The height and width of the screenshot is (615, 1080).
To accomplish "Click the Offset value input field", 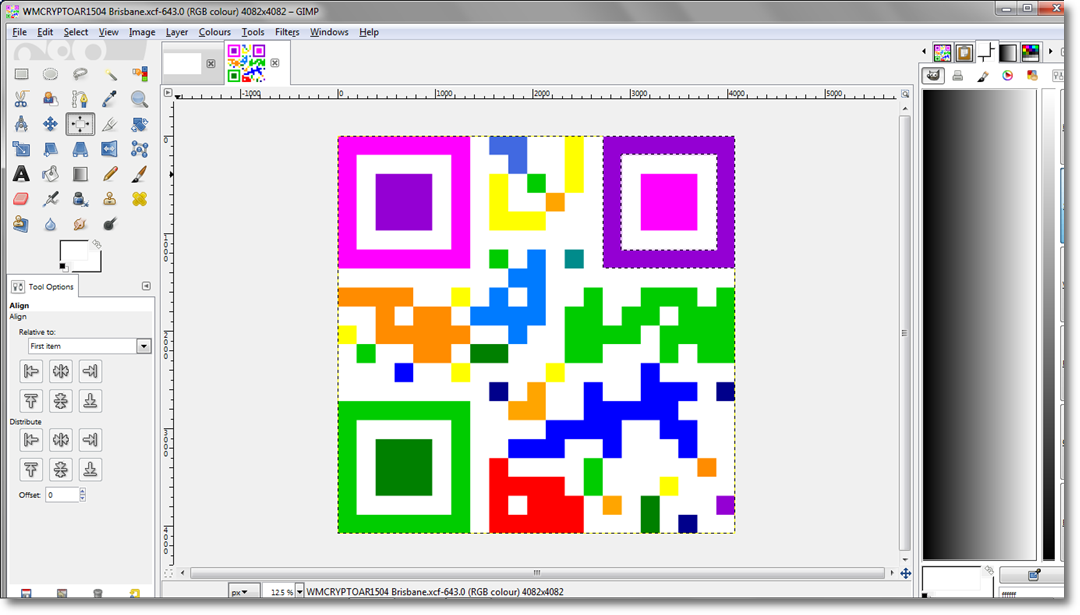I will 62,494.
